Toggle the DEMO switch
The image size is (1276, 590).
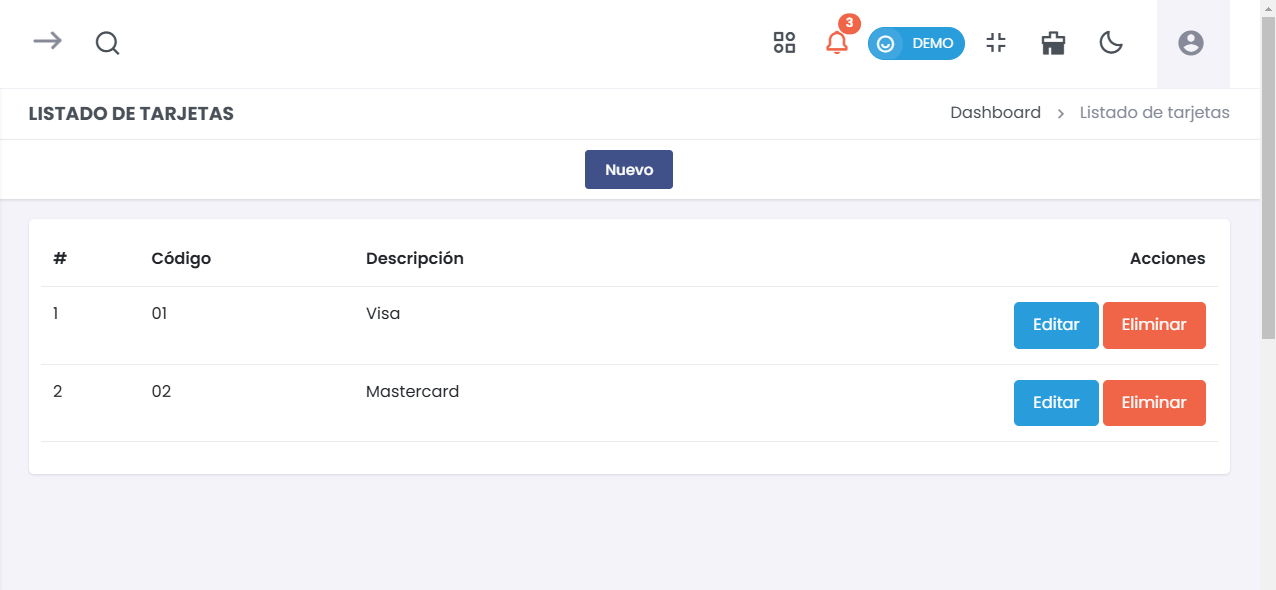tap(915, 44)
